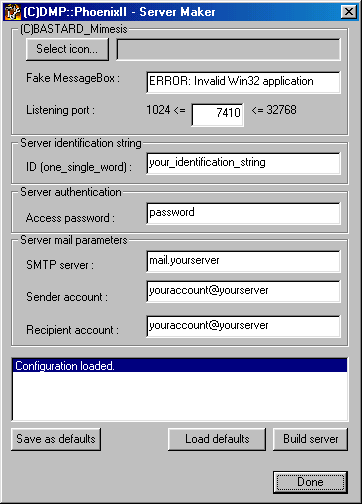Focus the Recipient account field
The height and width of the screenshot is (504, 362).
[243, 326]
